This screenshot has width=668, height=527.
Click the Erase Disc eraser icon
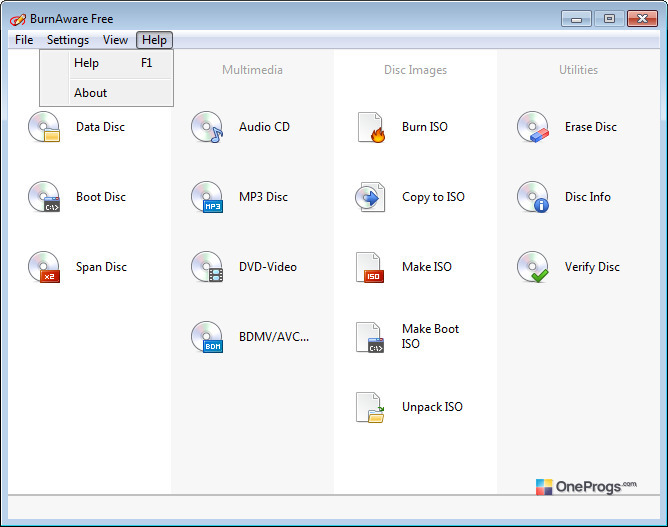533,127
